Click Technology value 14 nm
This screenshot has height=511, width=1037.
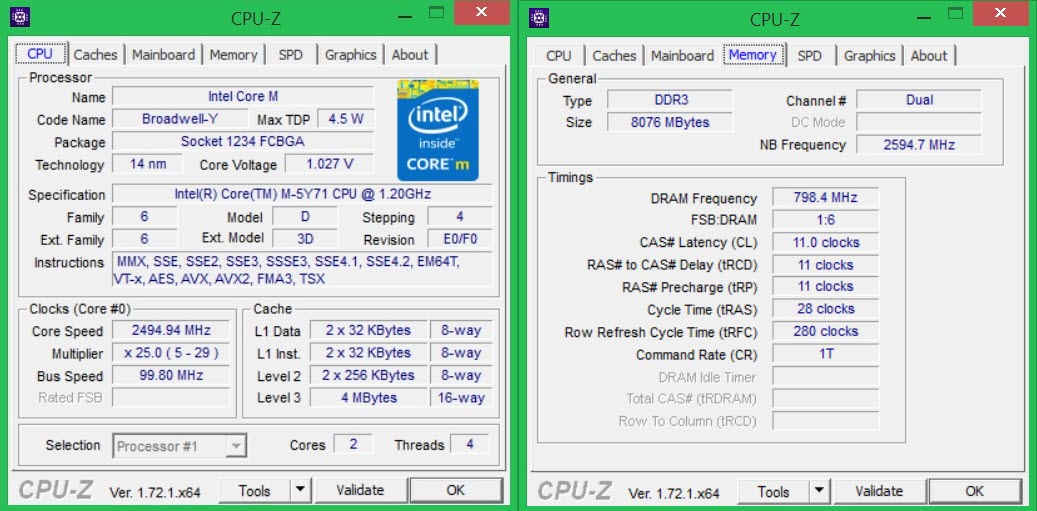coord(147,164)
